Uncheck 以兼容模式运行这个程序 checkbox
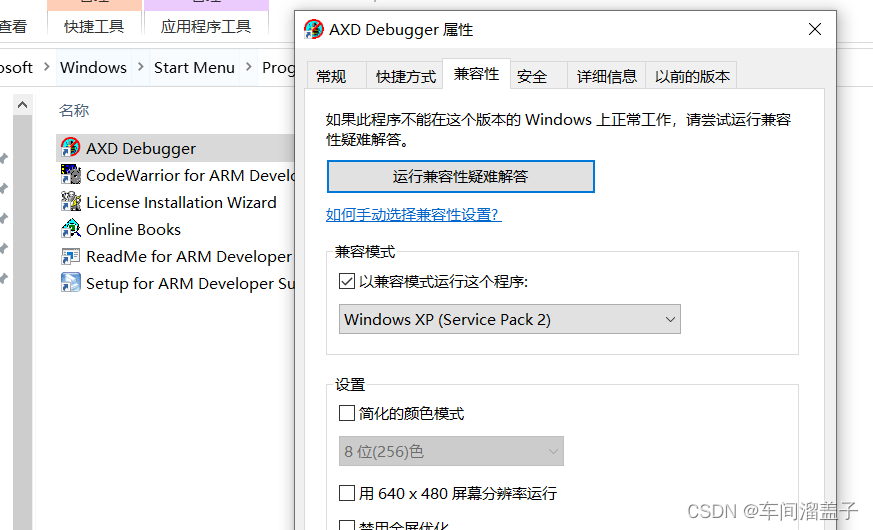 346,281
